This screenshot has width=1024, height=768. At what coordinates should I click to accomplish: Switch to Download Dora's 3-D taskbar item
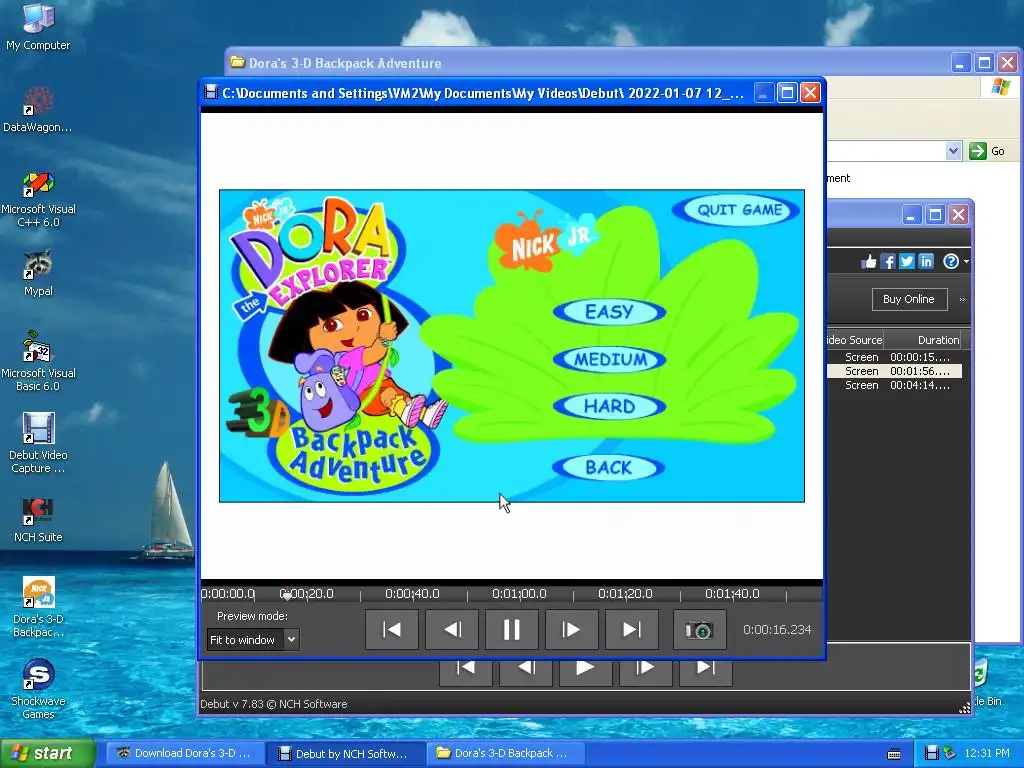pos(184,753)
